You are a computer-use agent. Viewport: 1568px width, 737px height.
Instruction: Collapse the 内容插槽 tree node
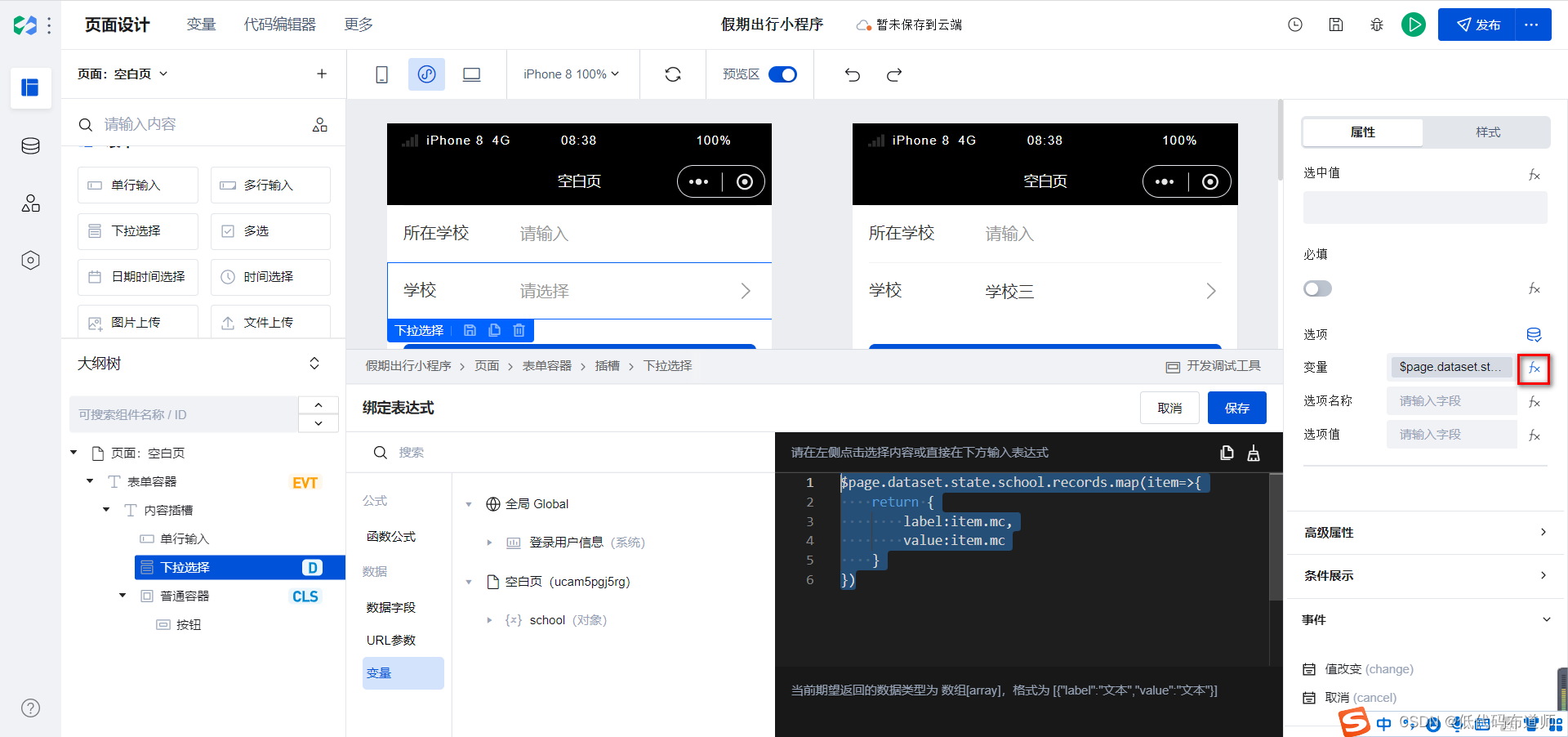click(106, 509)
